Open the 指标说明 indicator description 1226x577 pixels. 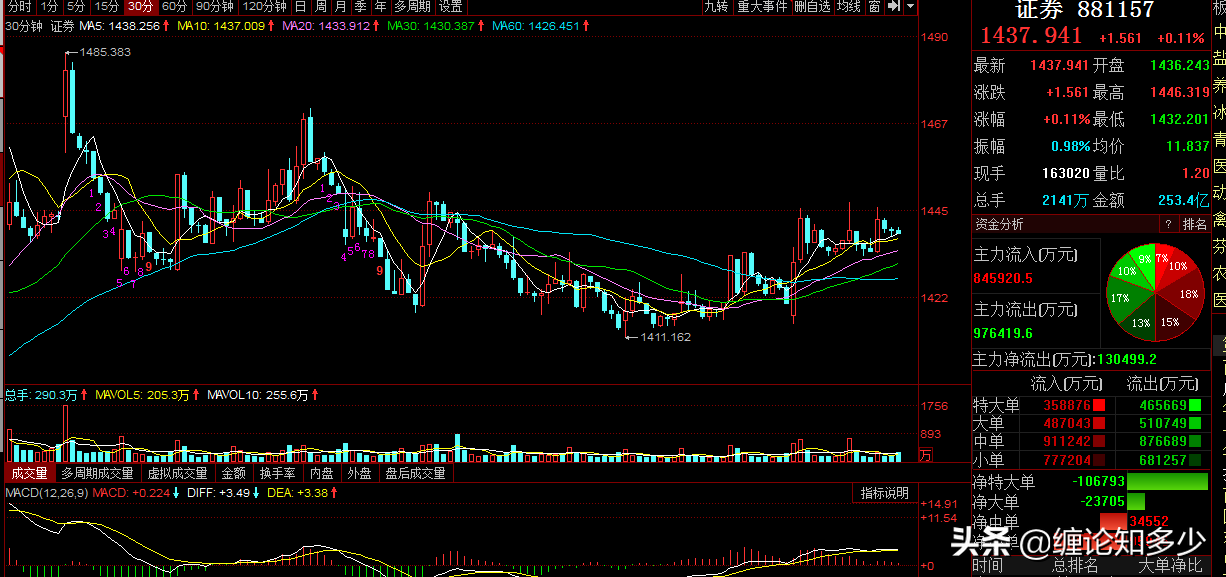coord(885,493)
